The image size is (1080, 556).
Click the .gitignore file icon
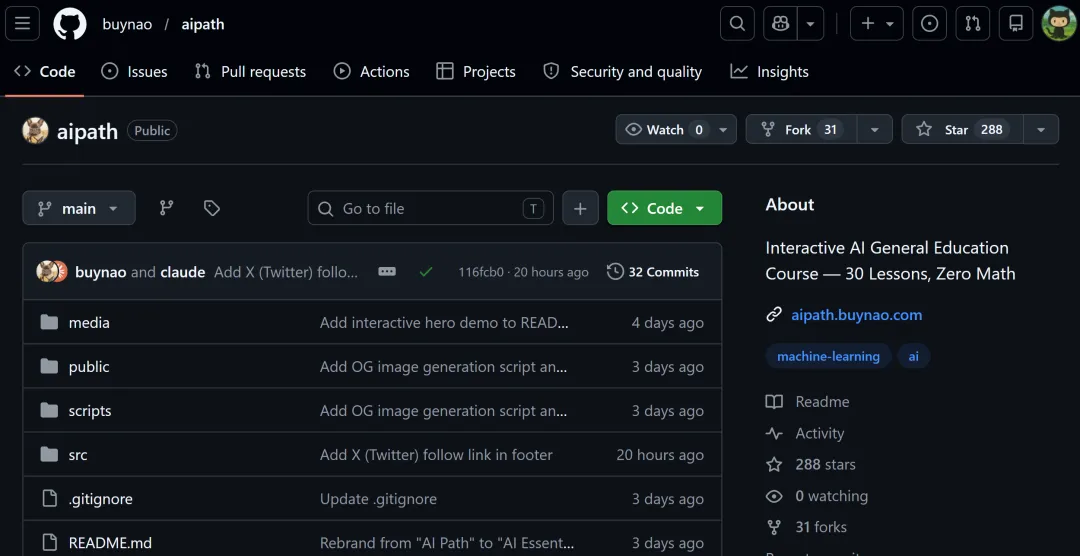49,499
